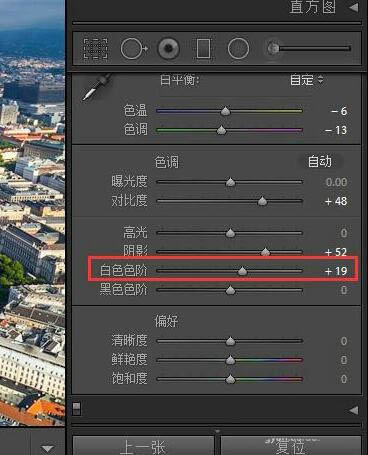Select the Spot Removal tool
Image resolution: width=368 pixels, height=455 pixels.
coord(134,49)
